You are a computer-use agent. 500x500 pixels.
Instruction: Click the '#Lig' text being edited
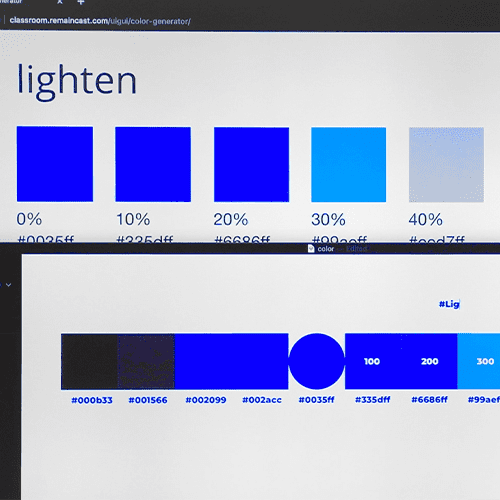point(449,304)
